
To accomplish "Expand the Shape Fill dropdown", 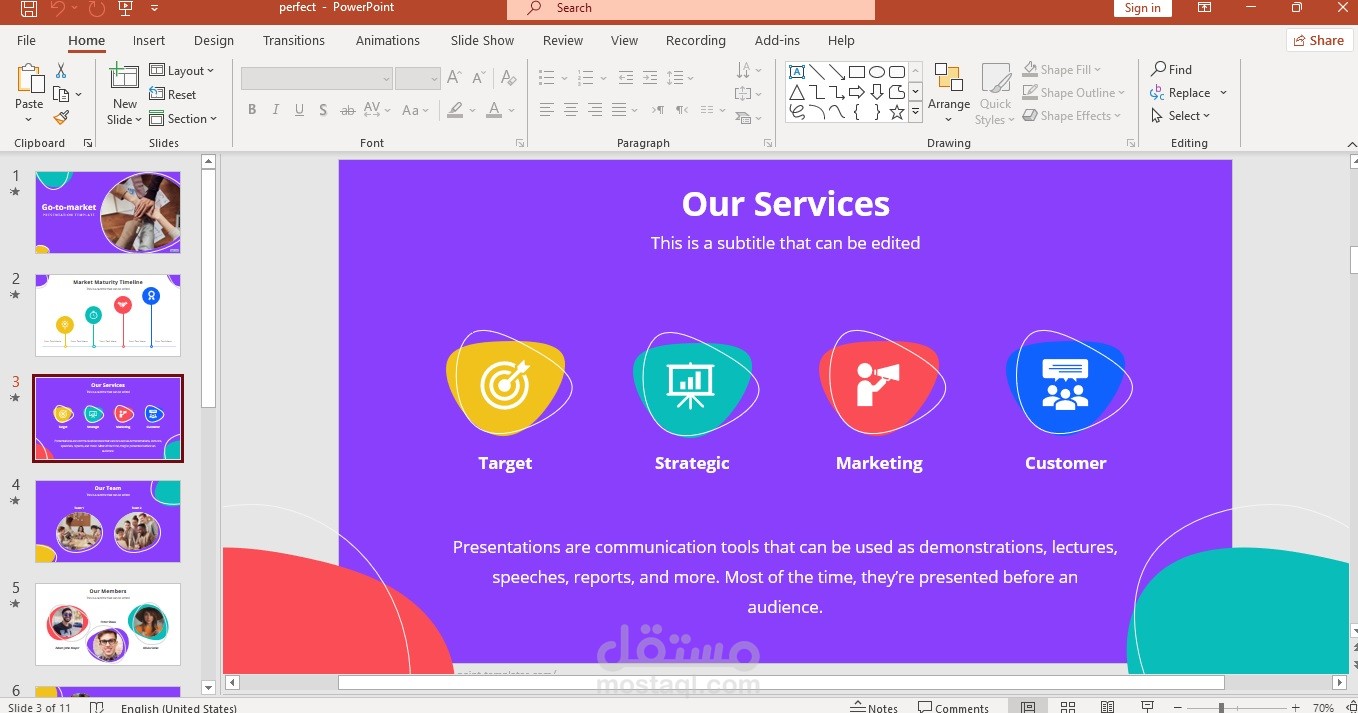I will click(1061, 70).
